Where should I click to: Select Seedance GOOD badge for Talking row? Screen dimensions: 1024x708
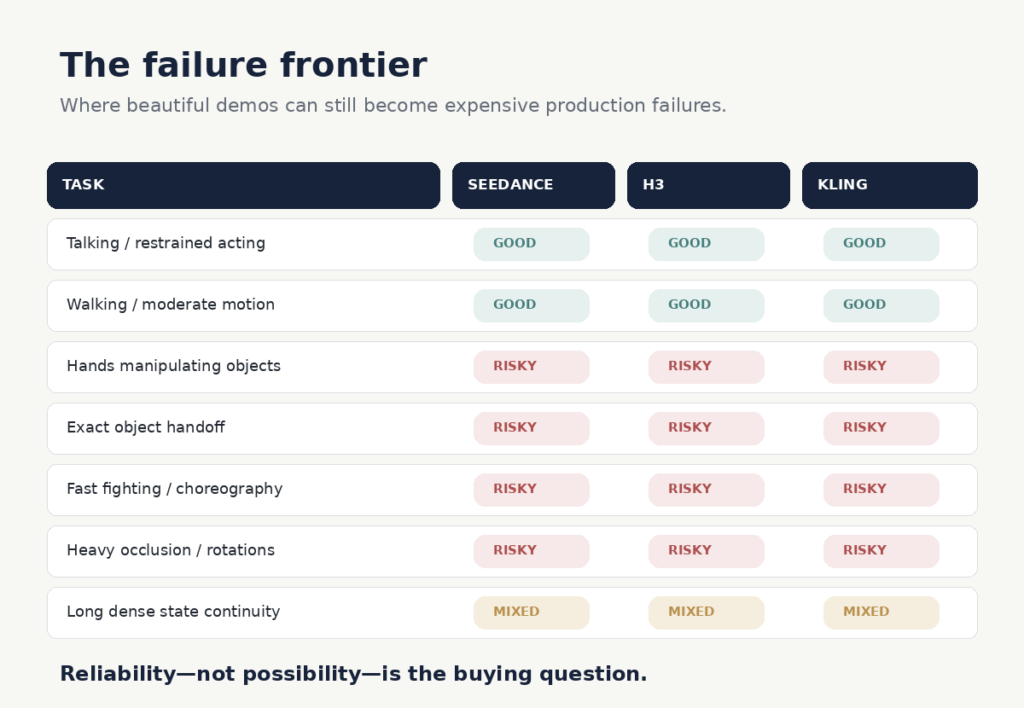tap(532, 244)
